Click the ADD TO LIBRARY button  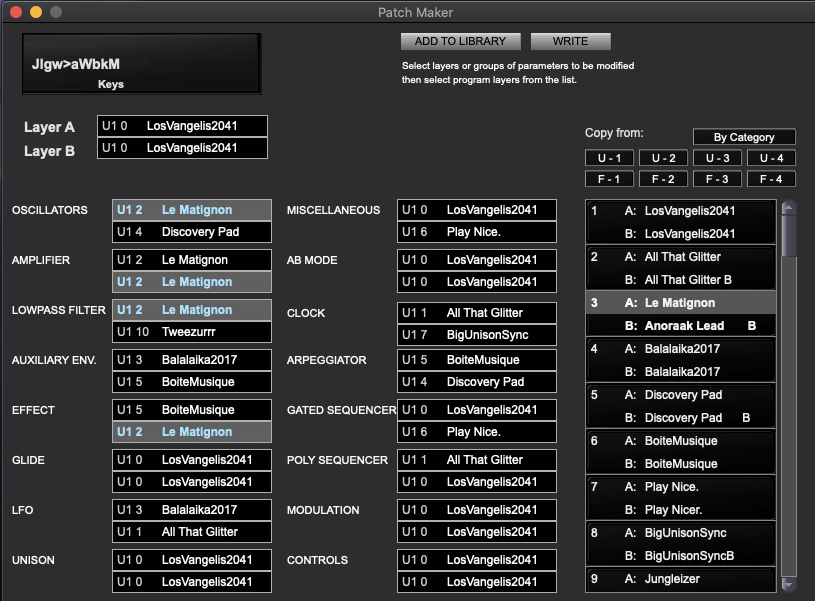click(460, 41)
